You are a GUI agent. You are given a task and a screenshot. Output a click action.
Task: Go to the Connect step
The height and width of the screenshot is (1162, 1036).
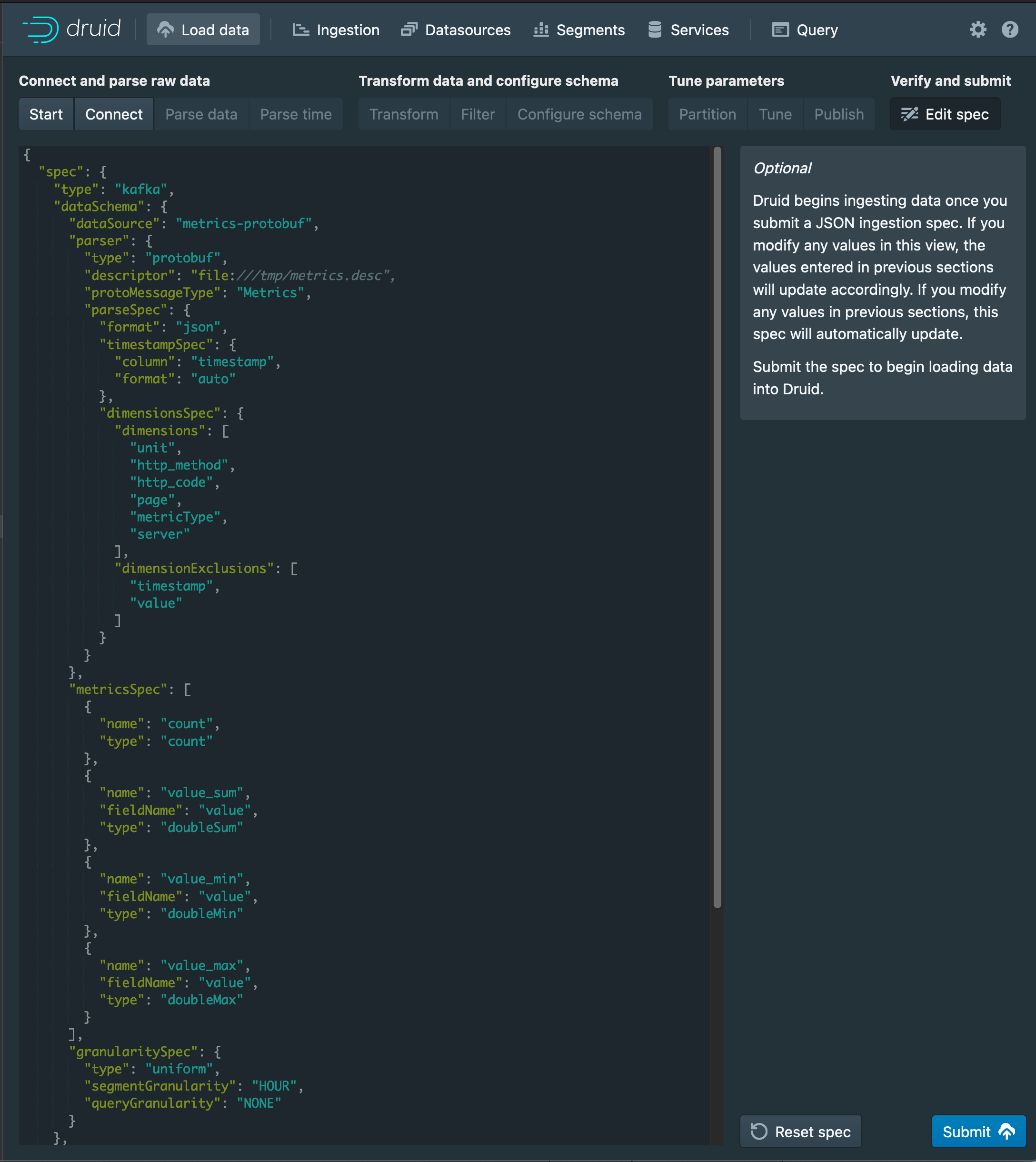[x=114, y=114]
